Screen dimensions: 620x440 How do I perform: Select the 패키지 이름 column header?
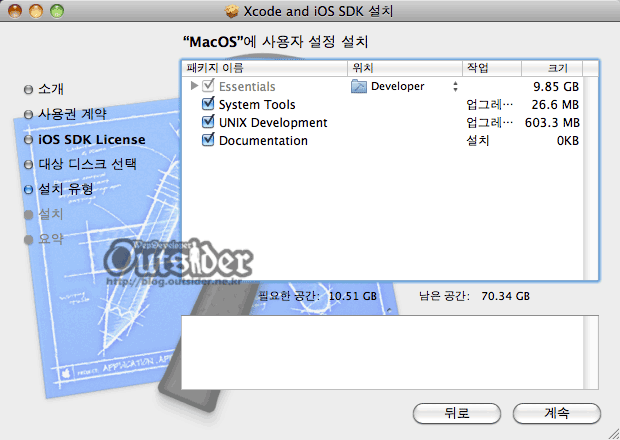tap(265, 68)
